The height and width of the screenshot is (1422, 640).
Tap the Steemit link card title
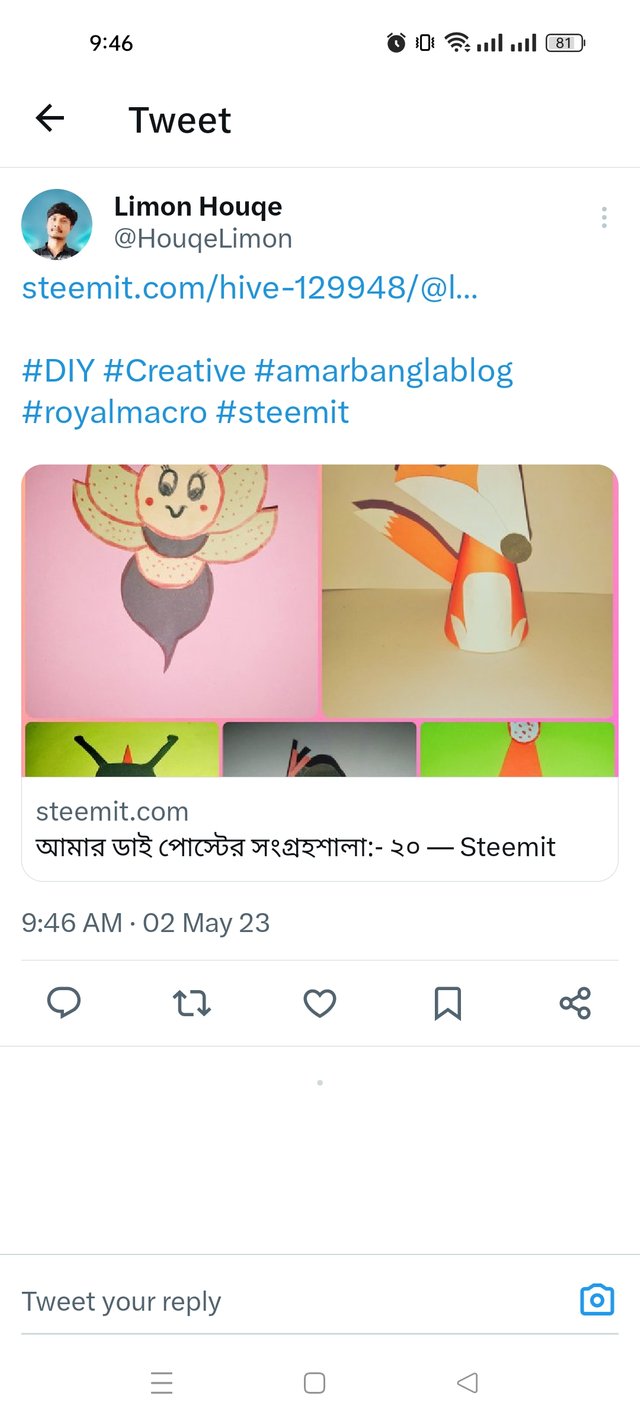pos(295,847)
